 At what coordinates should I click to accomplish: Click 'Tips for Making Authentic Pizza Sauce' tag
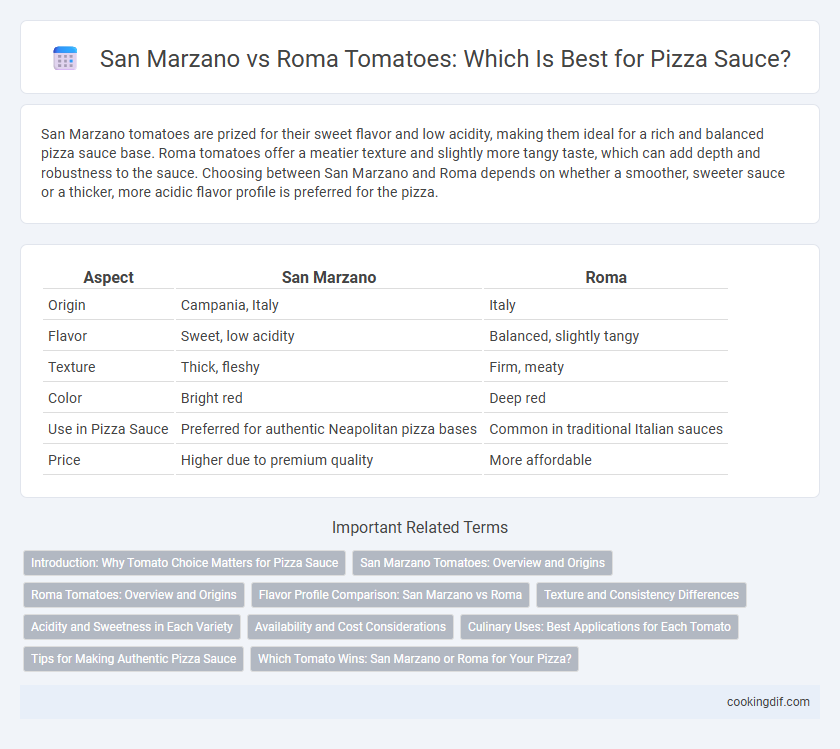[133, 658]
